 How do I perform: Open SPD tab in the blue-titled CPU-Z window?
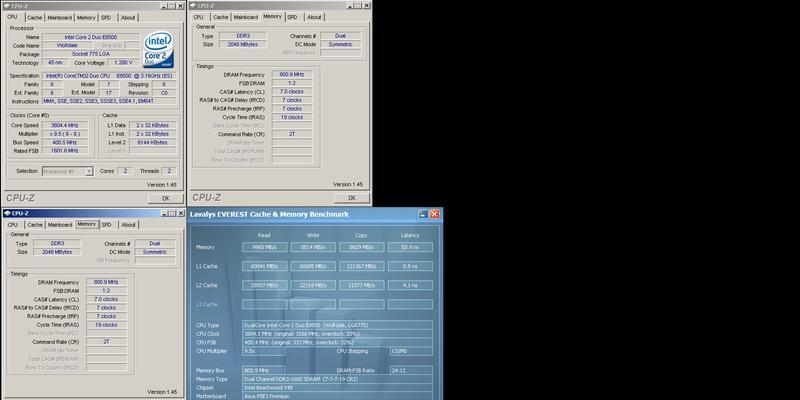pos(106,225)
